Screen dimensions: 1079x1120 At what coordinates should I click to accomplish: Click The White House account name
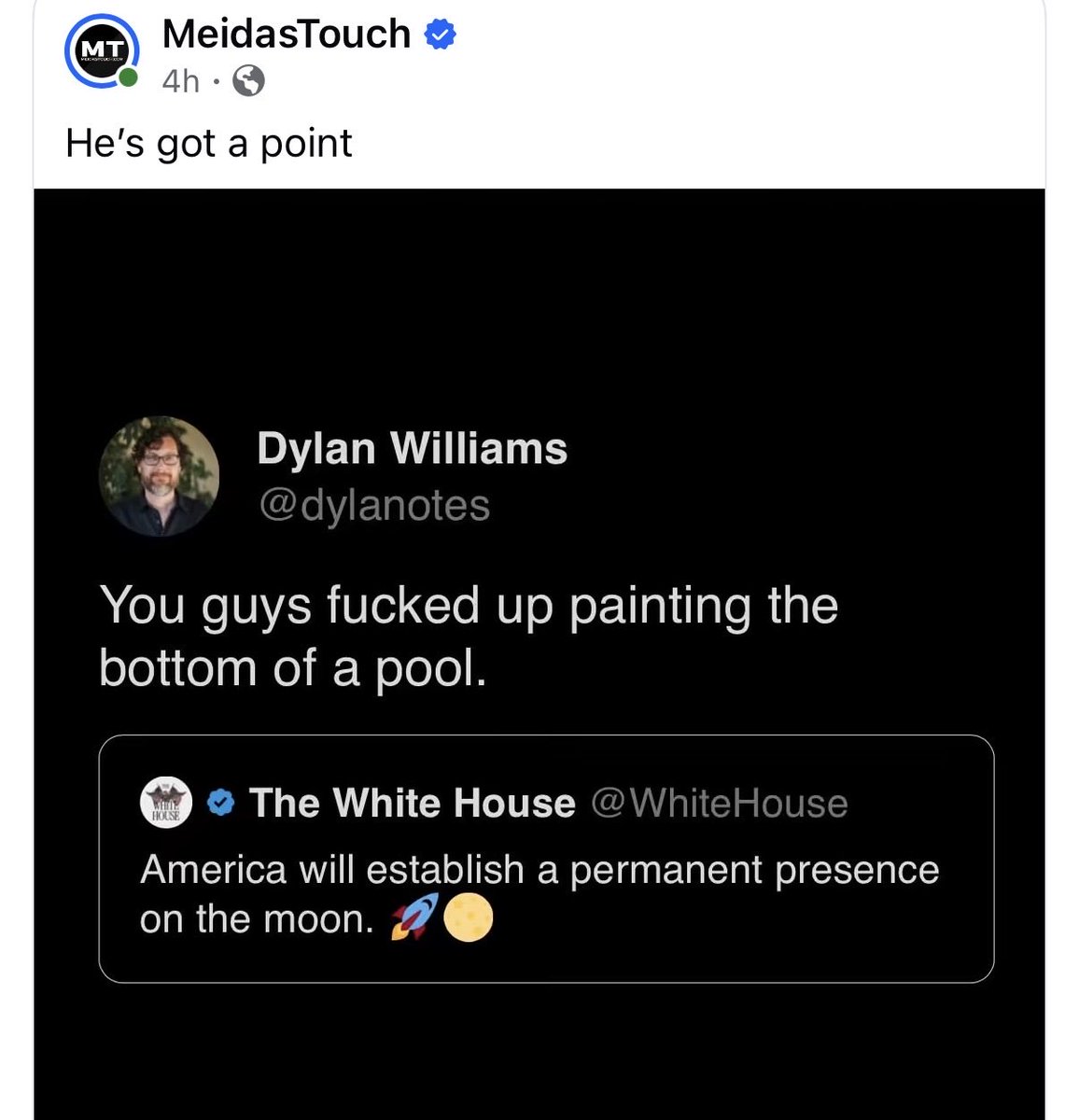coord(413,803)
